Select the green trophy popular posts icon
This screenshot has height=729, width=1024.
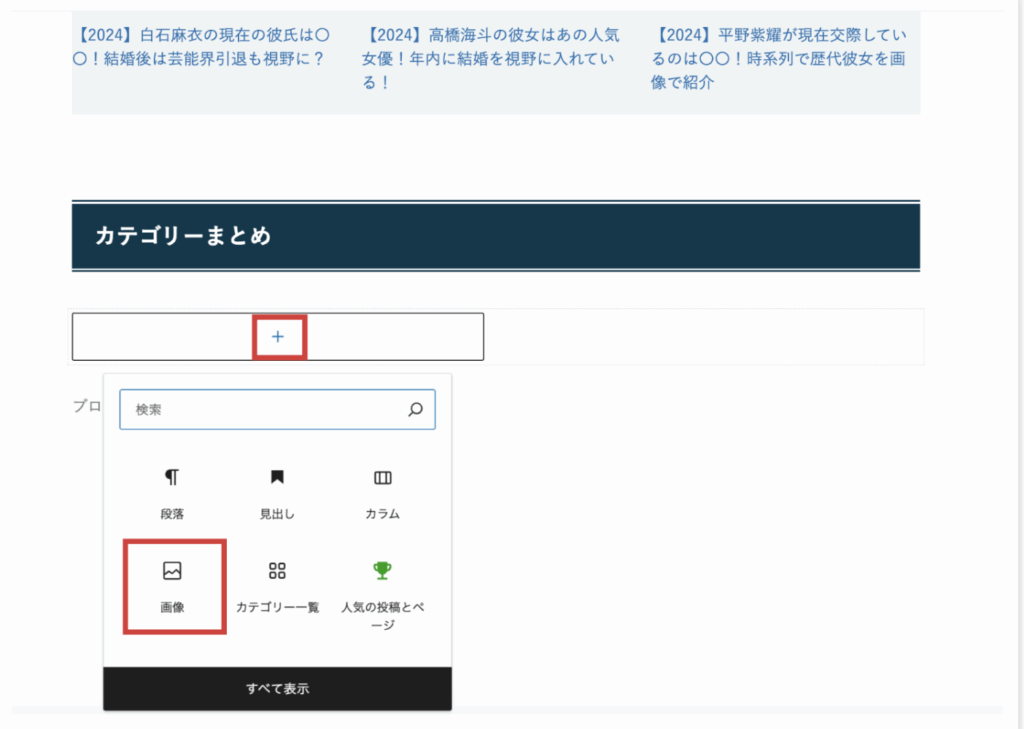click(382, 571)
